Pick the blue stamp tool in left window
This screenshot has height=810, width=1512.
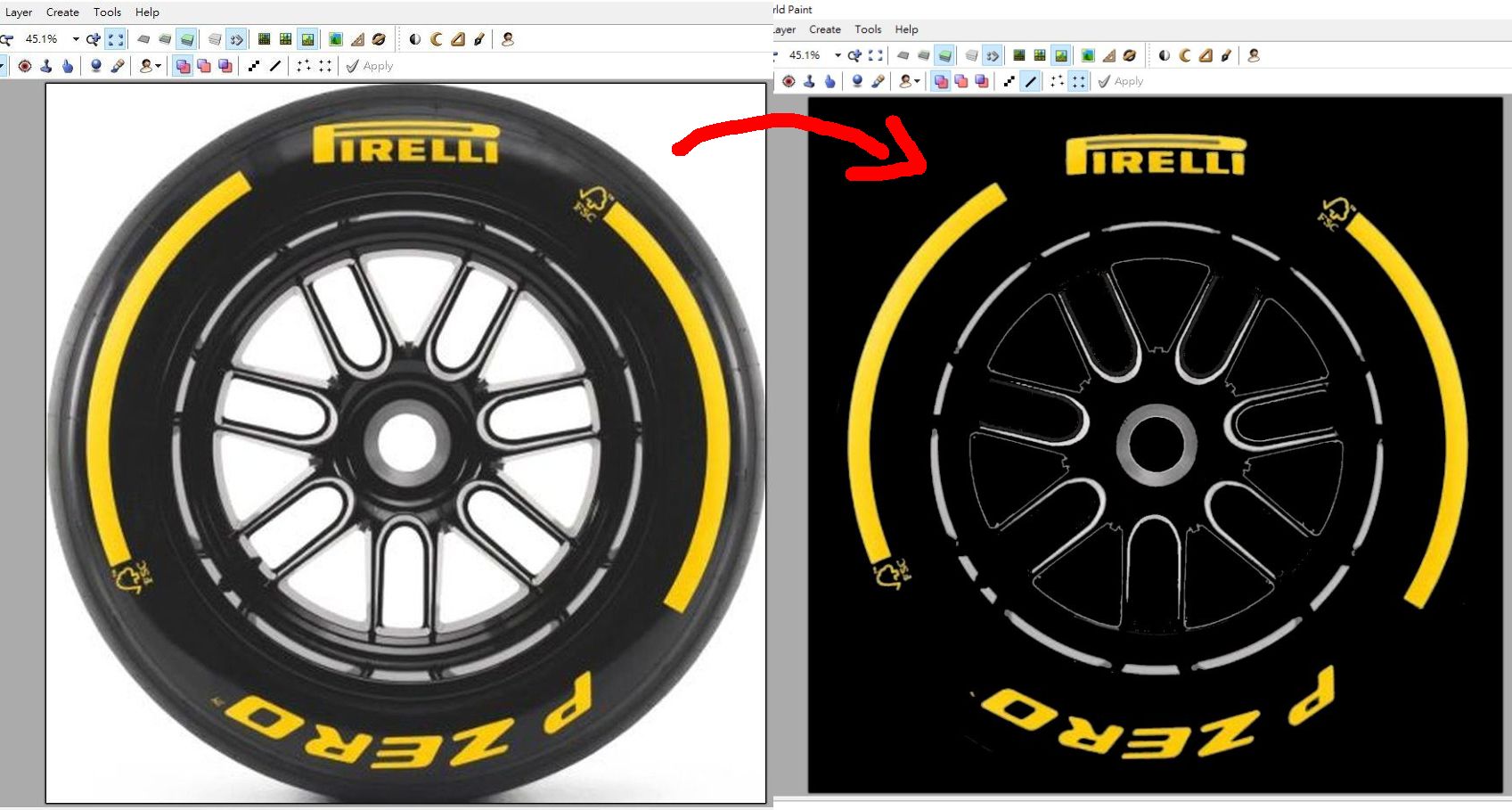(x=46, y=66)
